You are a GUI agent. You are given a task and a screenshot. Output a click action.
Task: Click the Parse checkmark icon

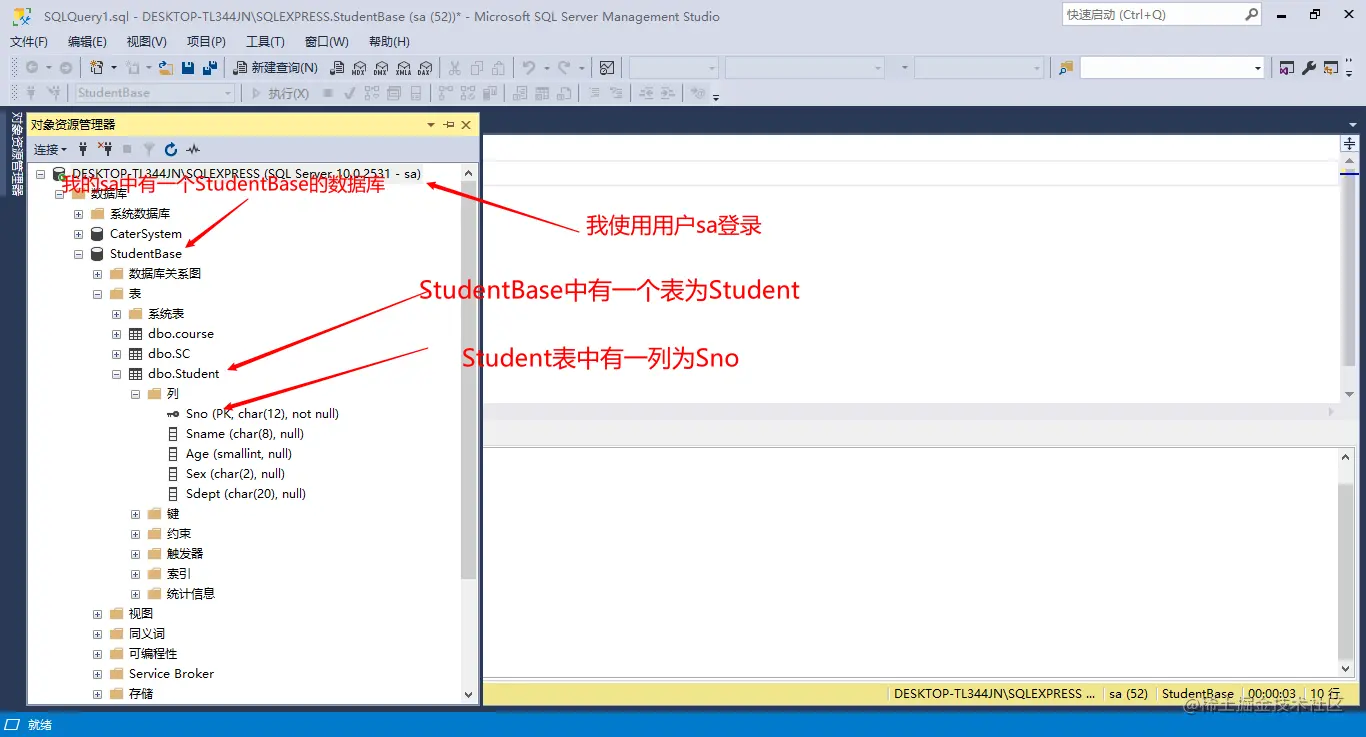350,93
